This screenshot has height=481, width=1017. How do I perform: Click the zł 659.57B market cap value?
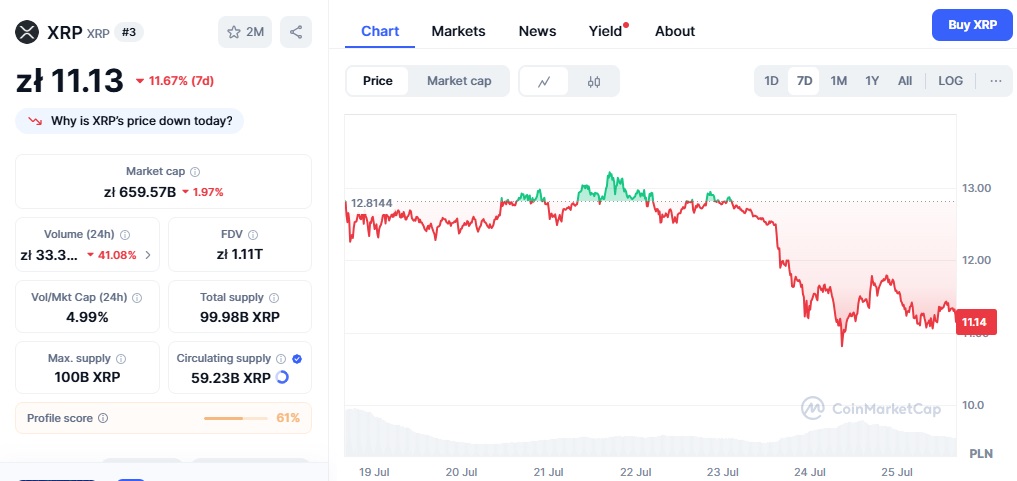point(139,192)
